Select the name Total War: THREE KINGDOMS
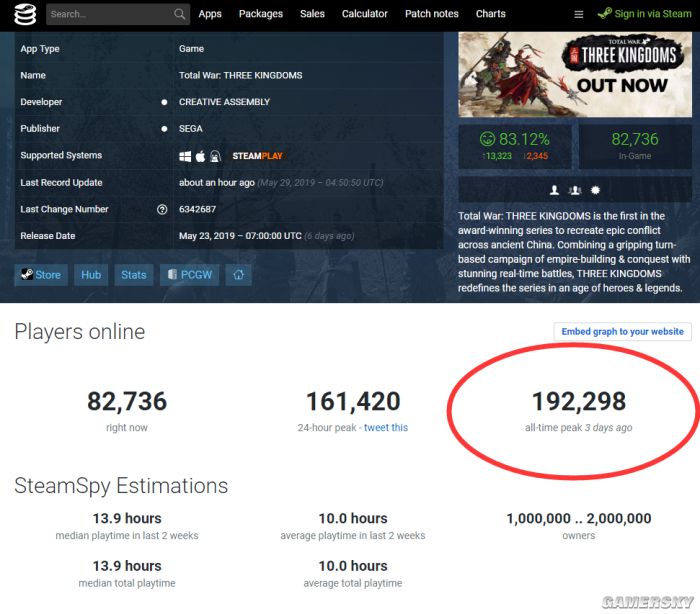The width and height of the screenshot is (700, 614). point(241,75)
